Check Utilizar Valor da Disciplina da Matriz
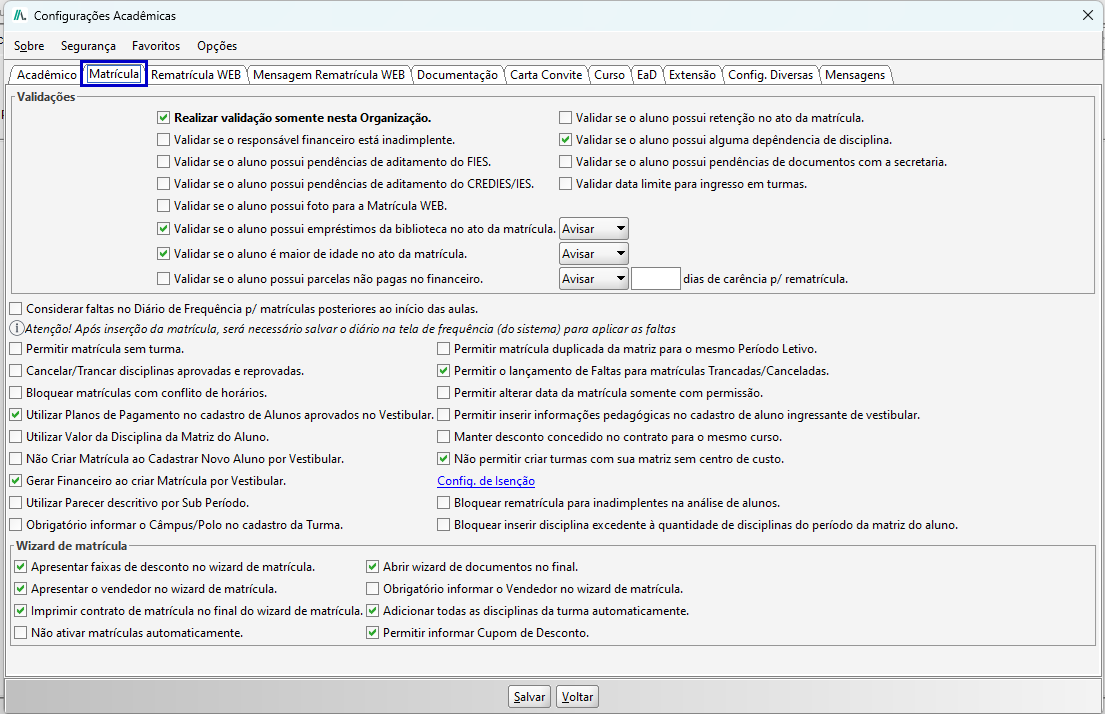 tap(16, 436)
